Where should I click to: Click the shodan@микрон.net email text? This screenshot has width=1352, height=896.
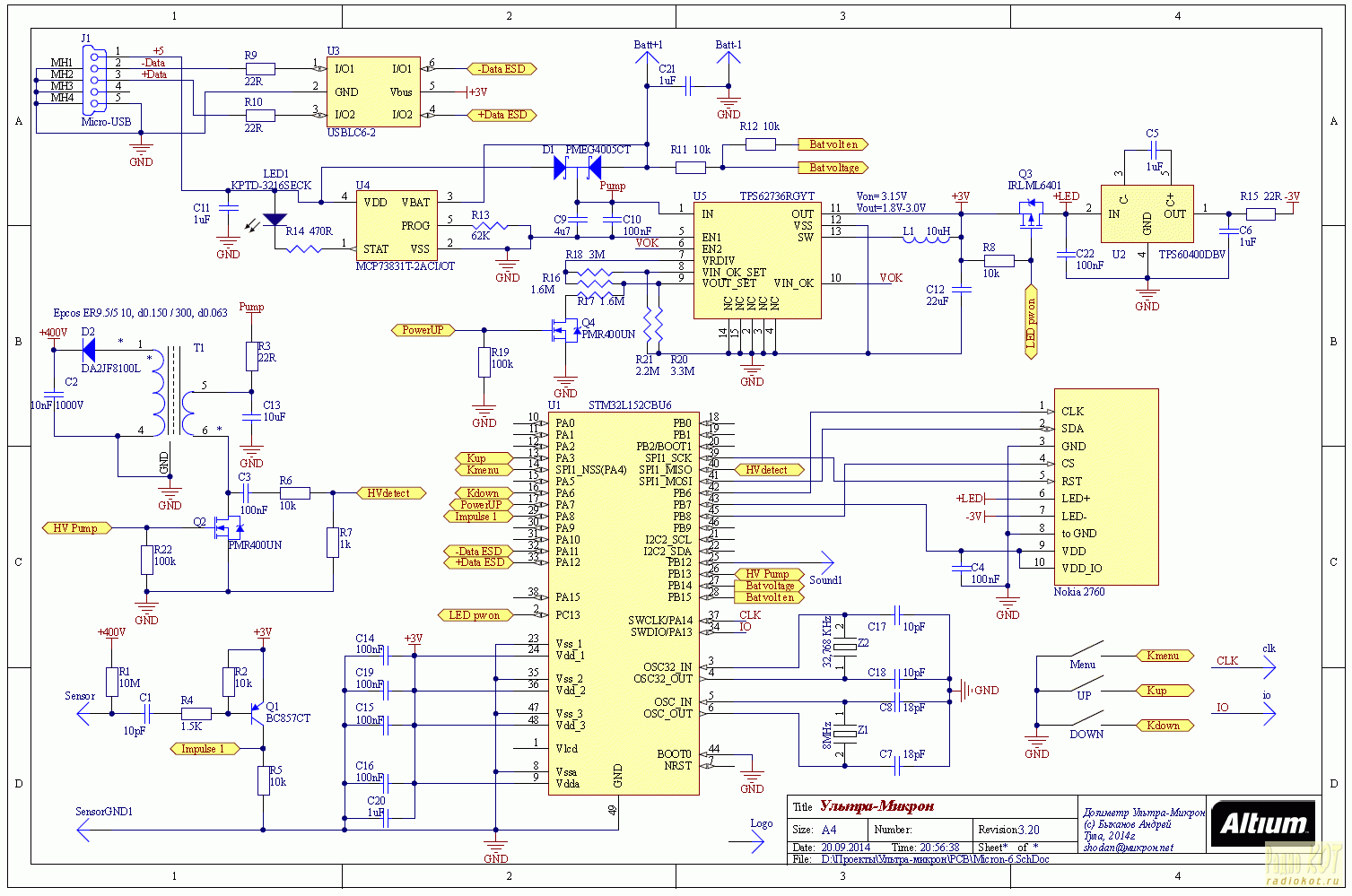[x=1128, y=848]
